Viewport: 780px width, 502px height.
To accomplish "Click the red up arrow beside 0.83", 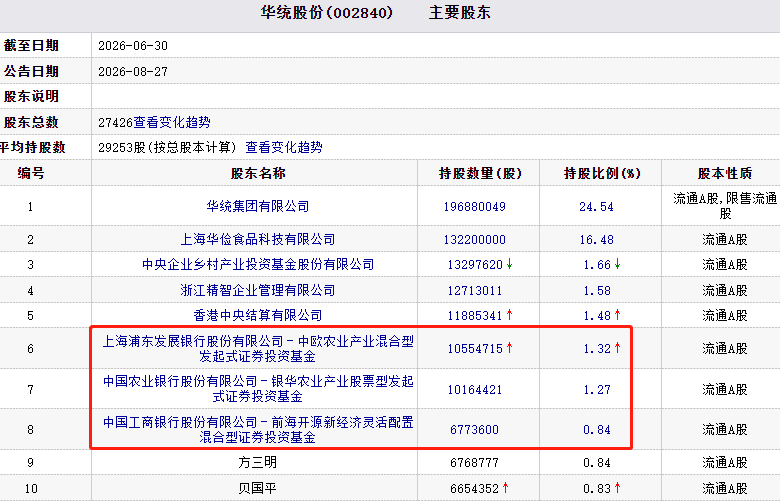I will (617, 488).
